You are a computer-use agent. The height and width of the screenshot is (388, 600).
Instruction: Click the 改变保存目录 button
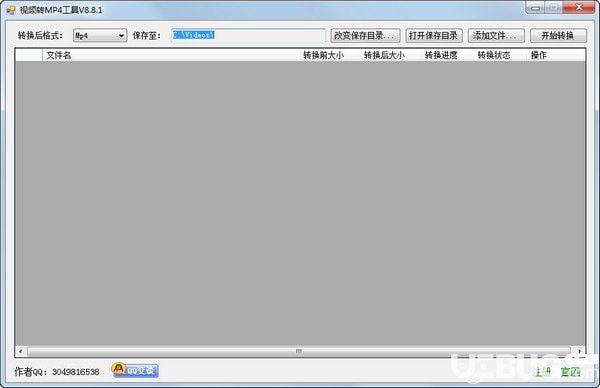[x=365, y=36]
